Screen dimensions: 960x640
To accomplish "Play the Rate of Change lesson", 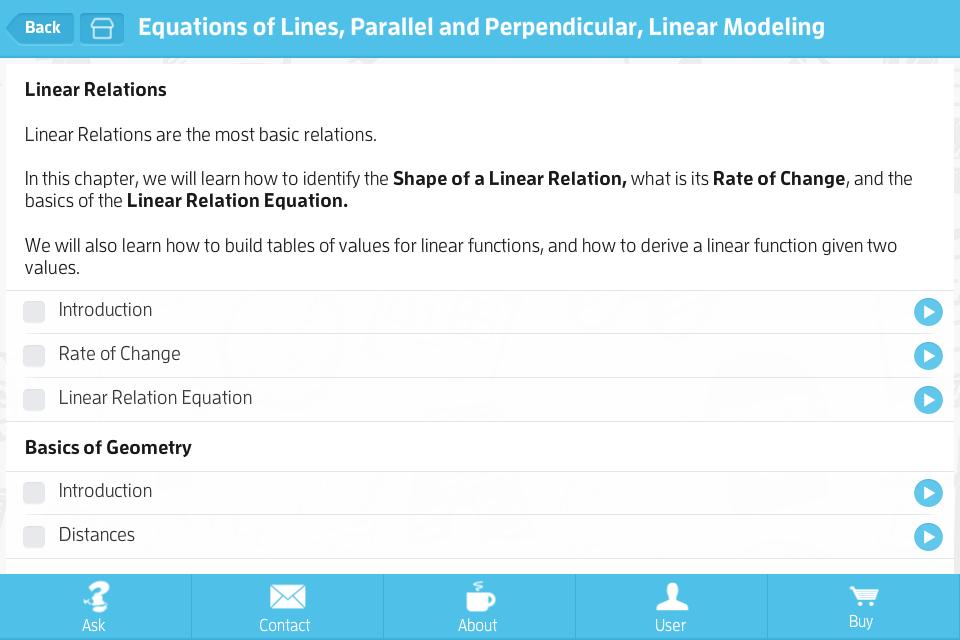I will pos(928,356).
